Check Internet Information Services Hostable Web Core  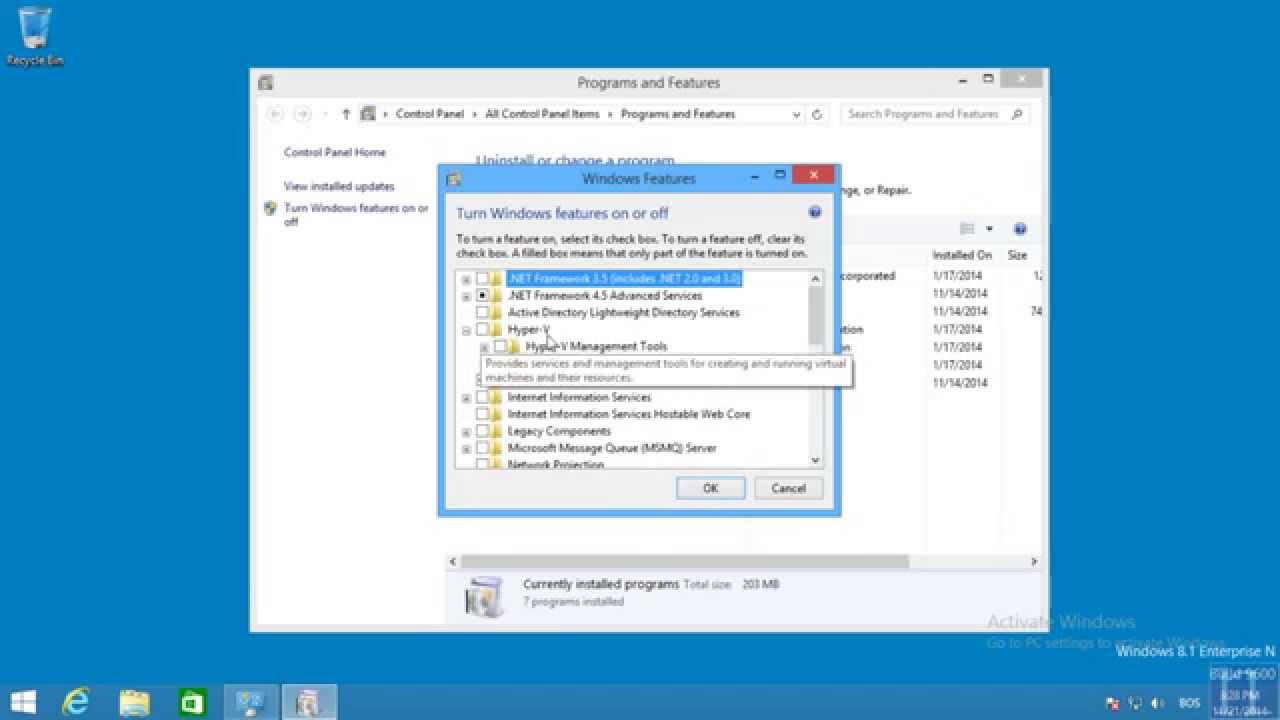click(482, 414)
